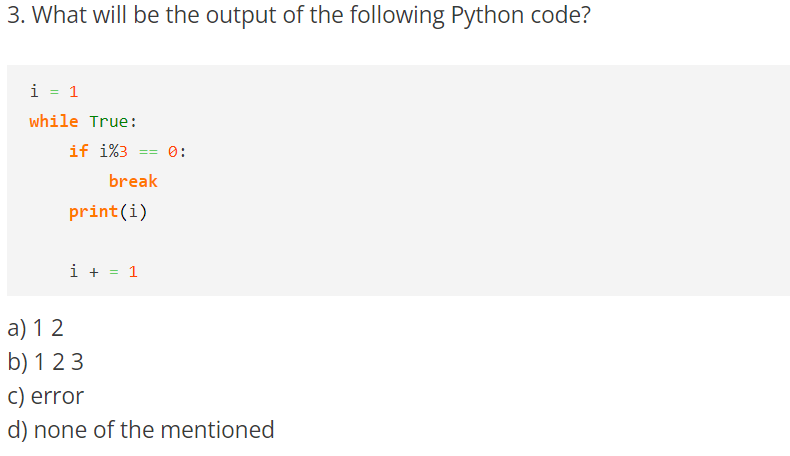Click the 'print(i)' code line
The image size is (790, 456).
pos(108,212)
